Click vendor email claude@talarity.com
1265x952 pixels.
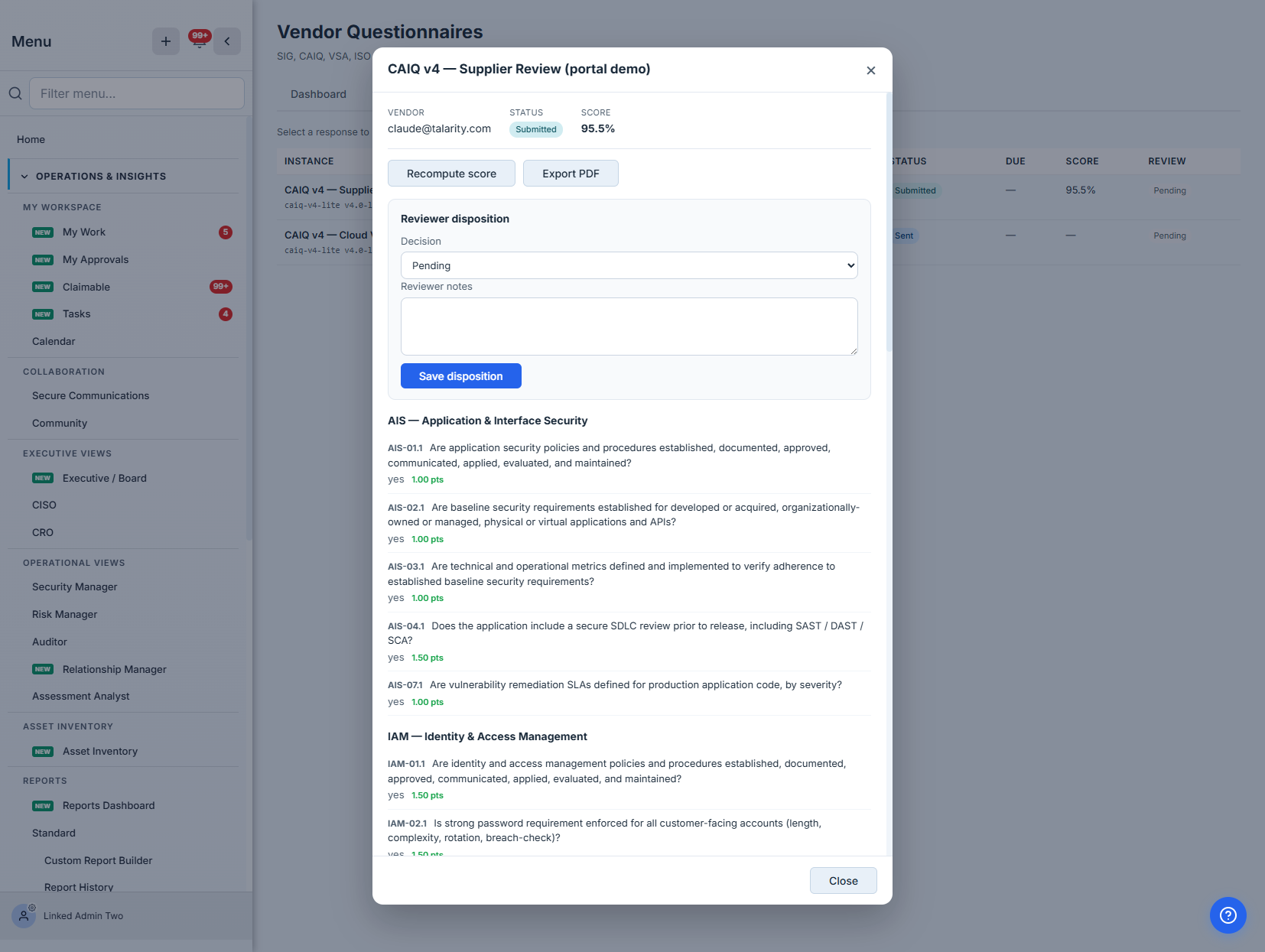click(439, 128)
